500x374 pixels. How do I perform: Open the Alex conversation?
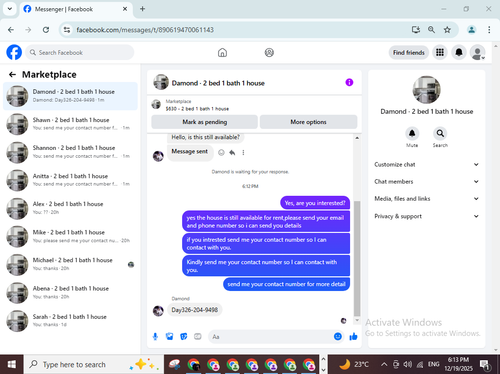pyautogui.click(x=70, y=208)
